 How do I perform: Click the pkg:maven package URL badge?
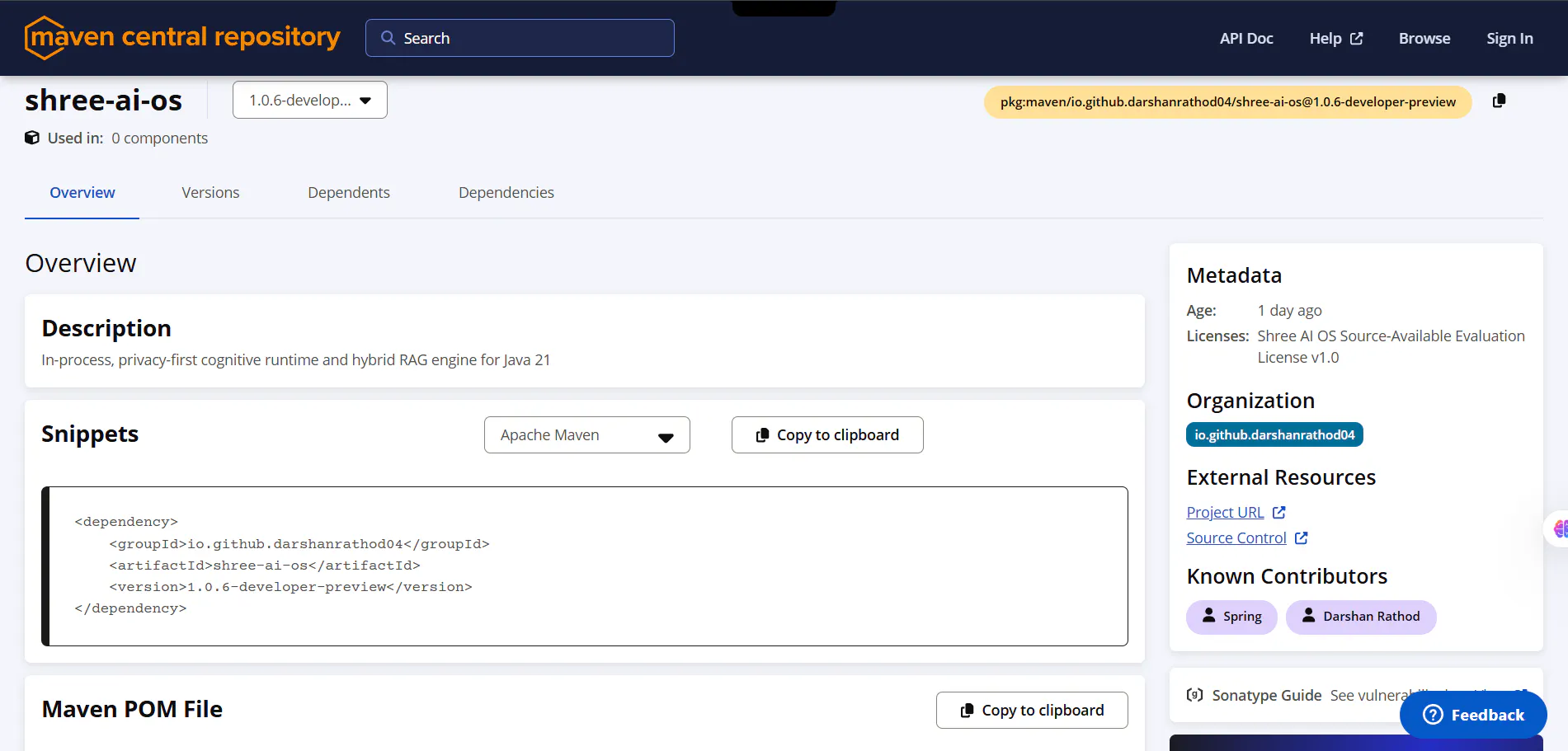click(1228, 102)
